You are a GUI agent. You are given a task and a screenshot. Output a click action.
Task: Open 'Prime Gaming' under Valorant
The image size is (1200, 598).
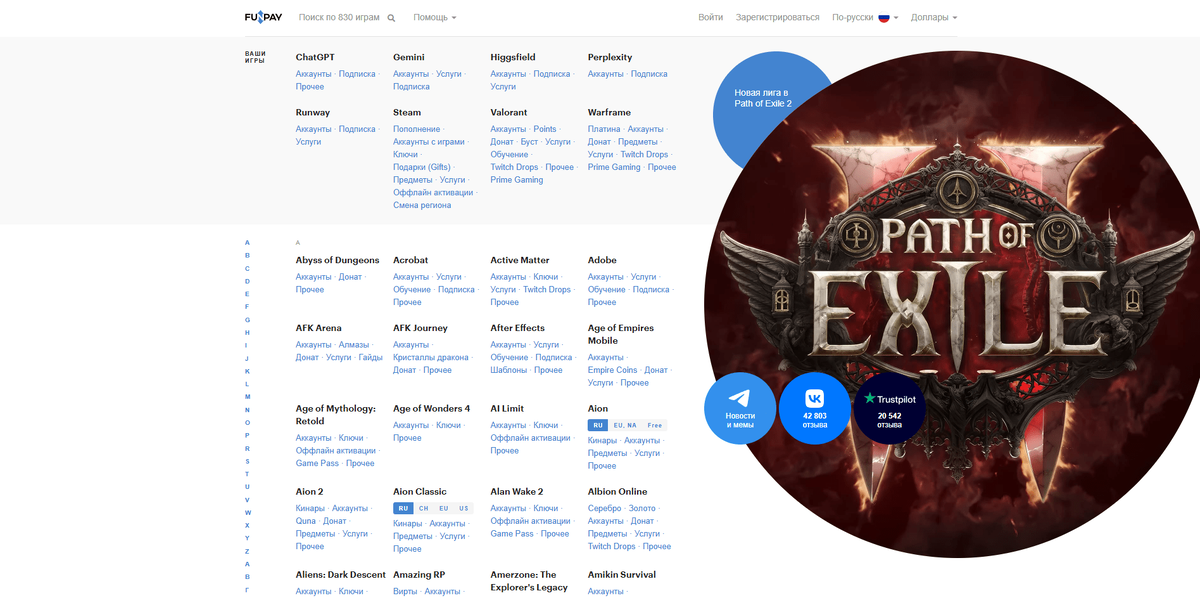click(x=517, y=180)
